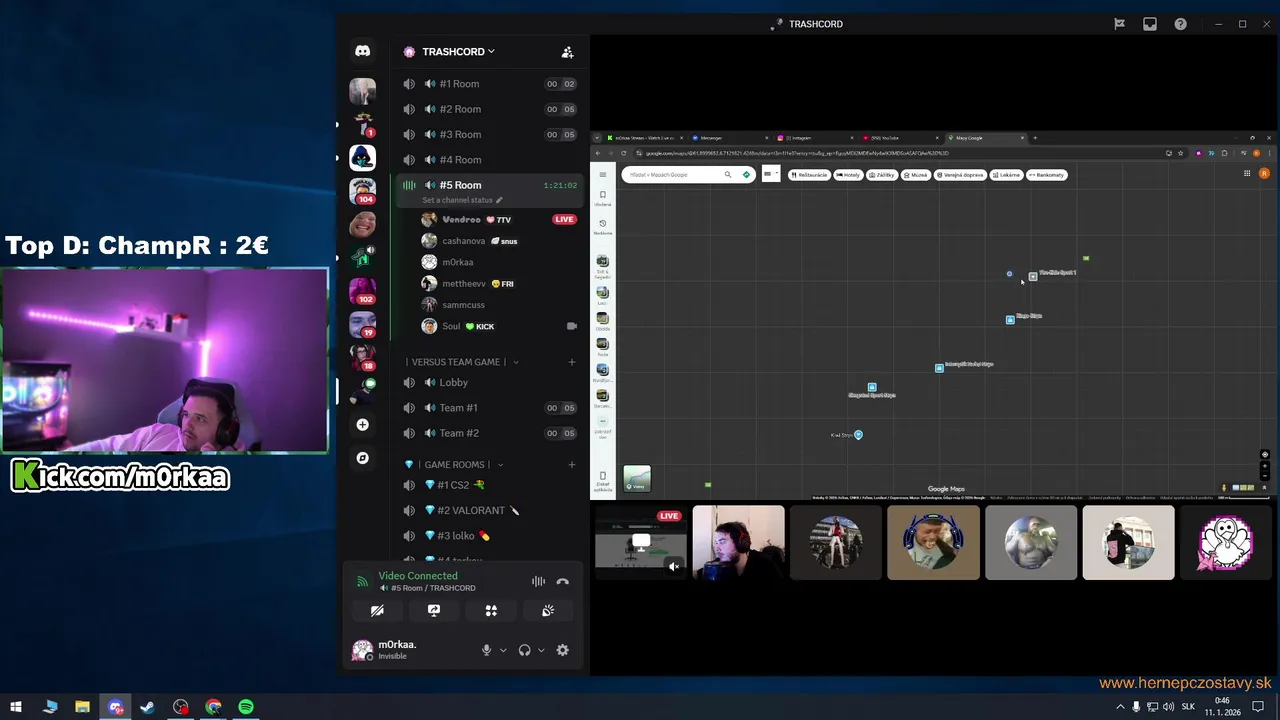The image size is (1280, 720).
Task: Join the #3 Room voice channel
Action: 489,134
